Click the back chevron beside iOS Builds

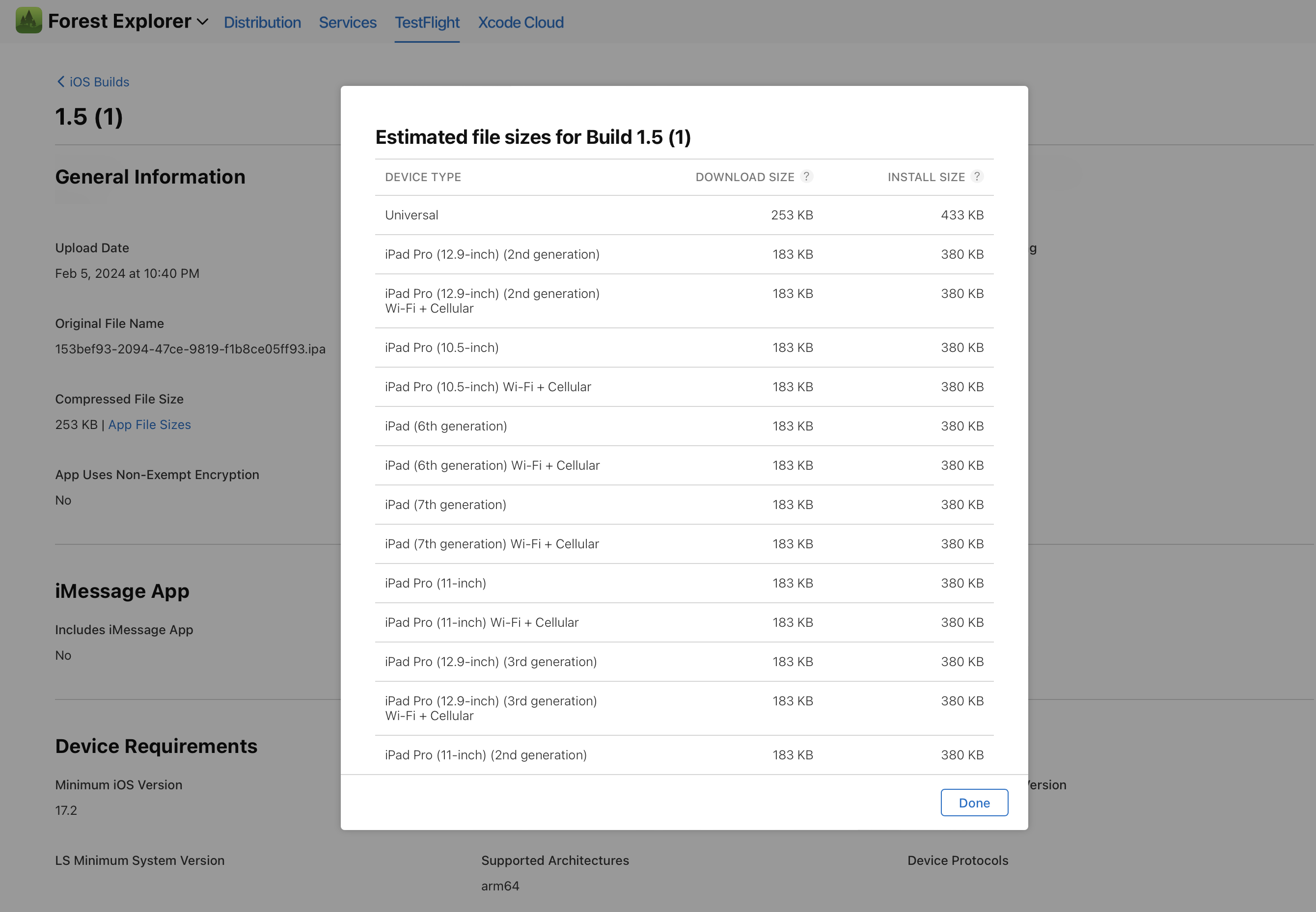[x=61, y=81]
